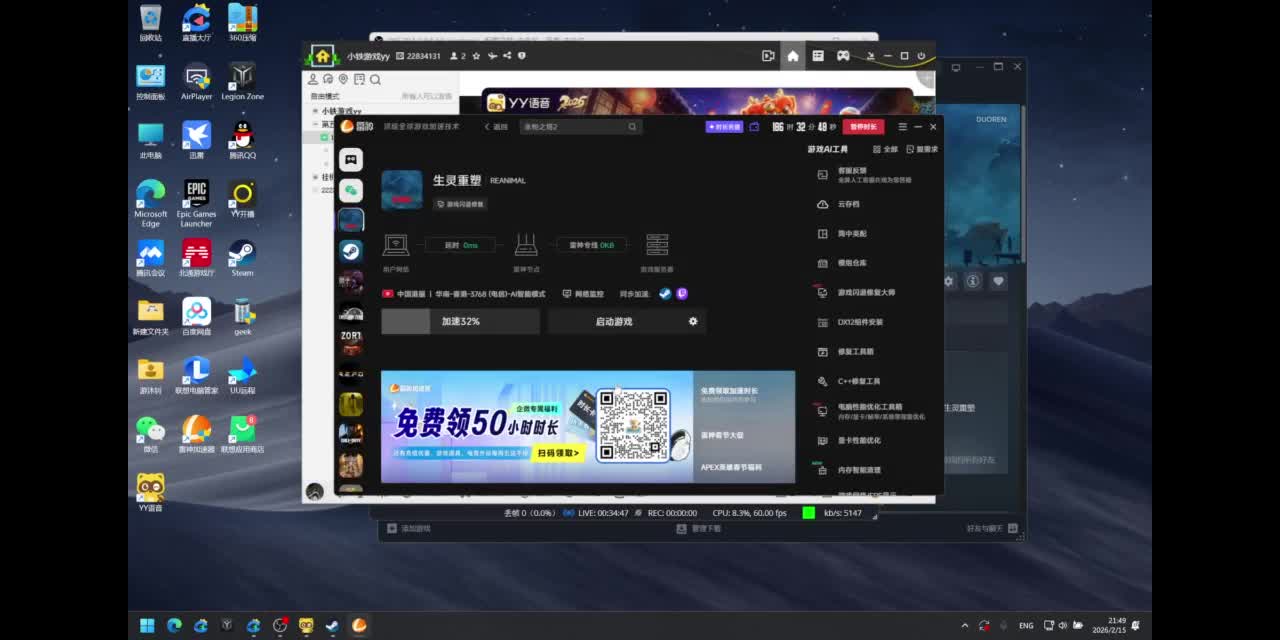Image resolution: width=1280 pixels, height=640 pixels.
Task: Click the YY channel location pin icon
Action: coord(343,79)
